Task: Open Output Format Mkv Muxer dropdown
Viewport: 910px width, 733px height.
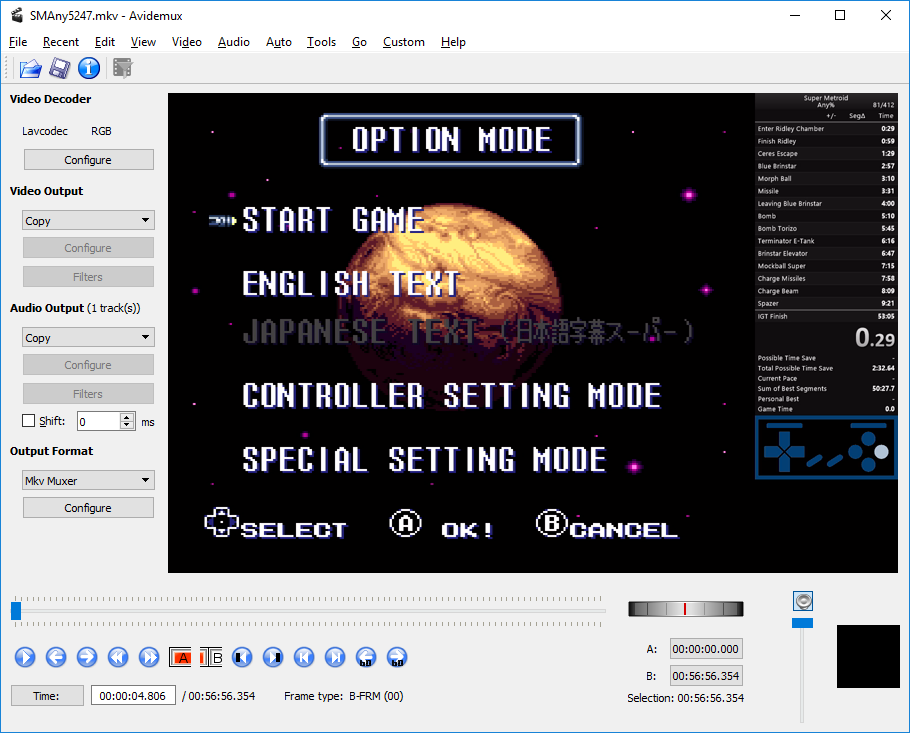Action: click(x=88, y=481)
